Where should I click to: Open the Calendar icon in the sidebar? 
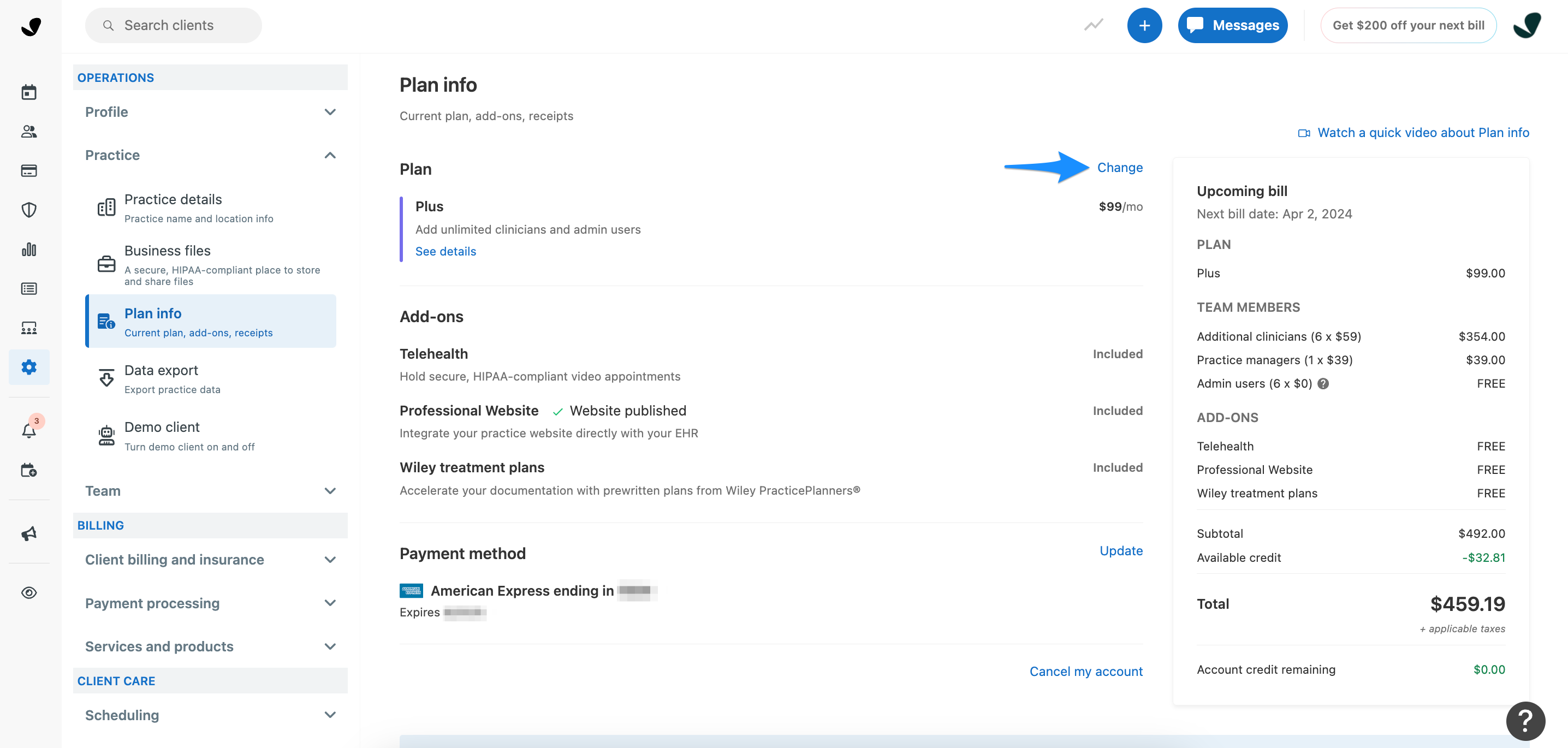pyautogui.click(x=28, y=91)
